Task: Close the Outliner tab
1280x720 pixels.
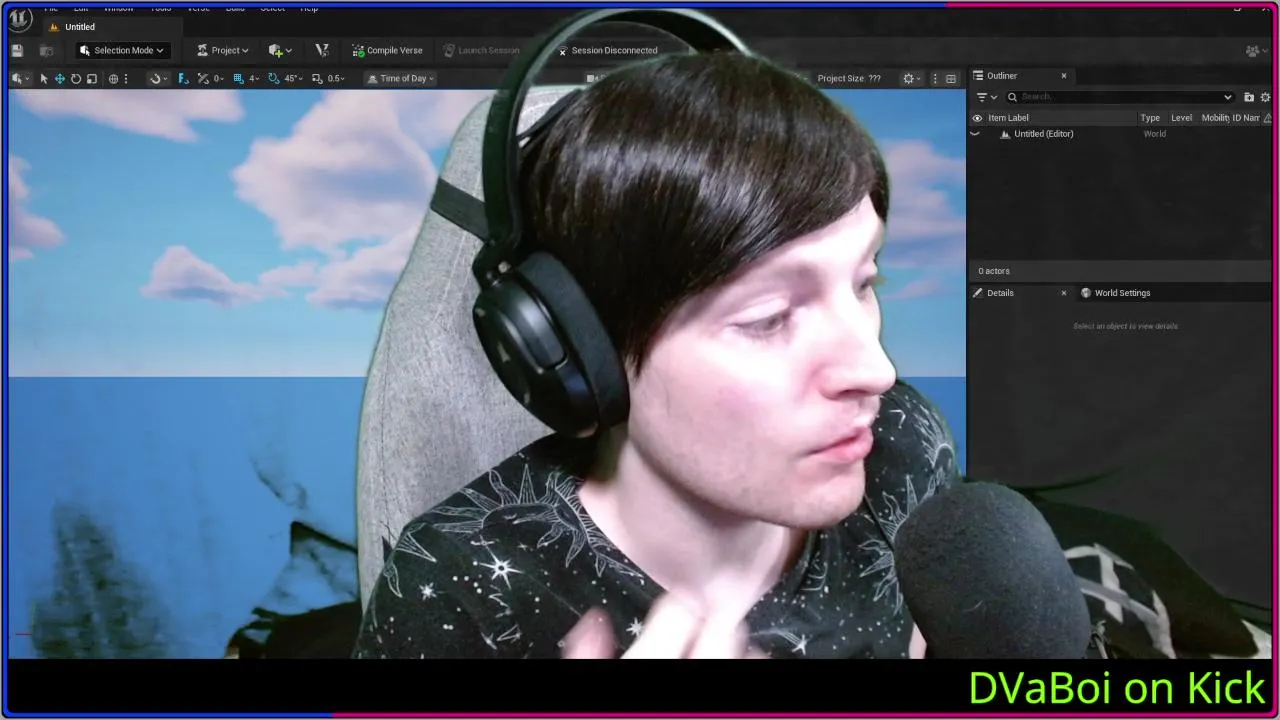Action: tap(1064, 76)
